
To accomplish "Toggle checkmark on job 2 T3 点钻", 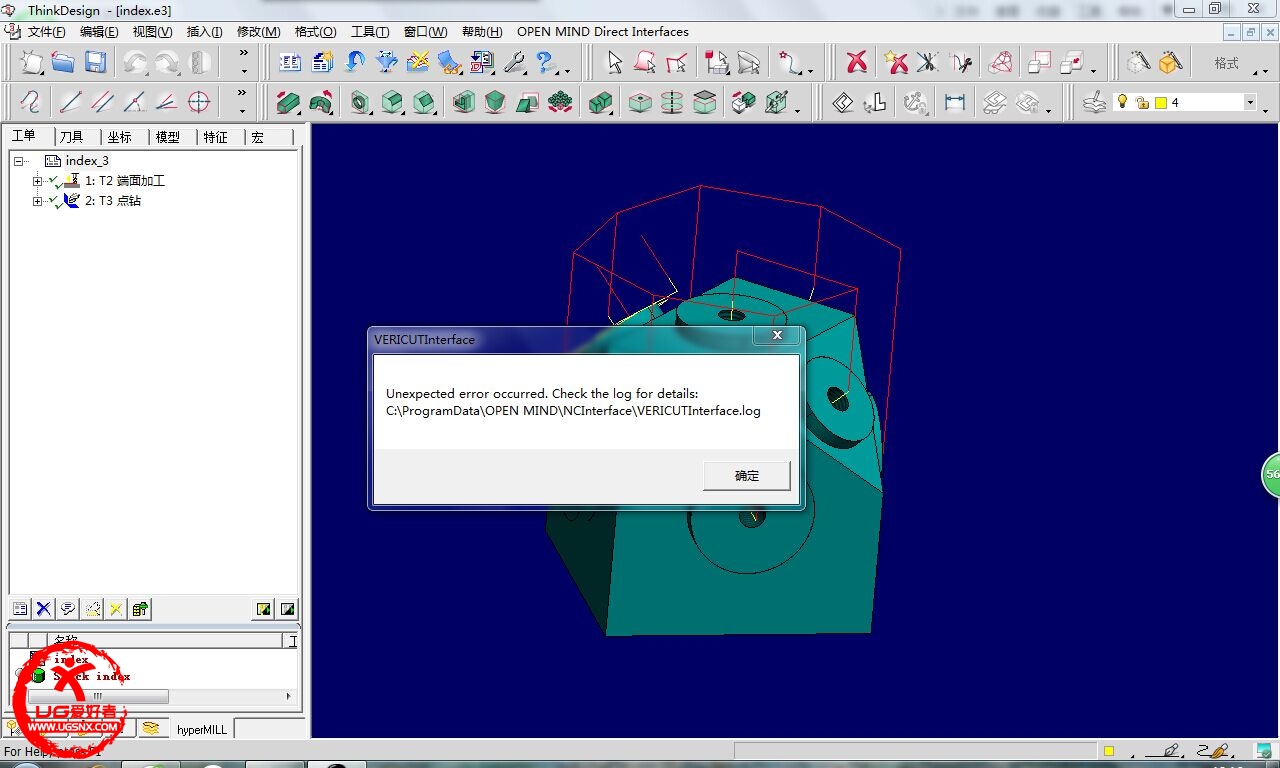I will [x=54, y=201].
